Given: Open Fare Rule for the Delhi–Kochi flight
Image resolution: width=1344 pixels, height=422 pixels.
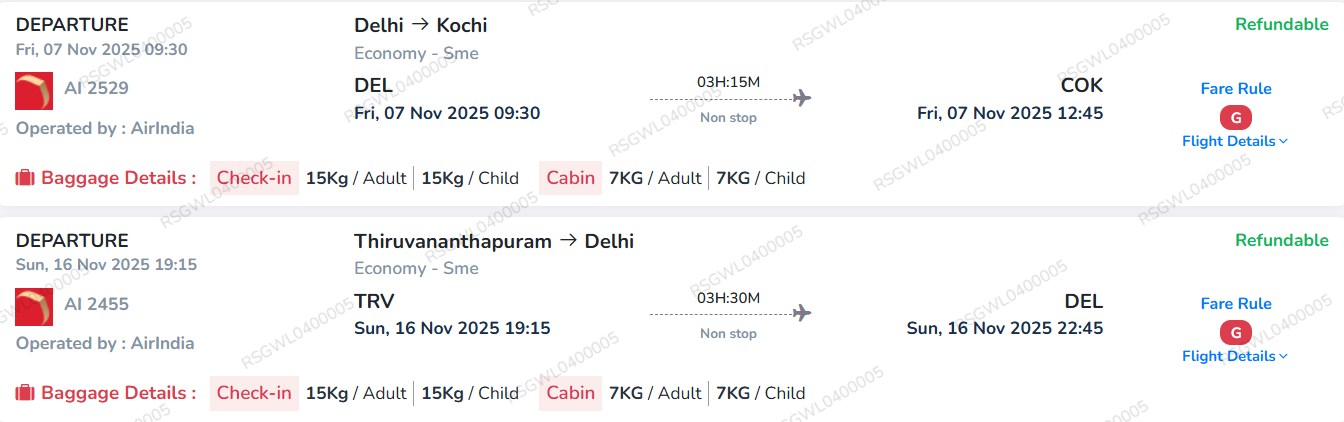Looking at the screenshot, I should click(x=1236, y=89).
